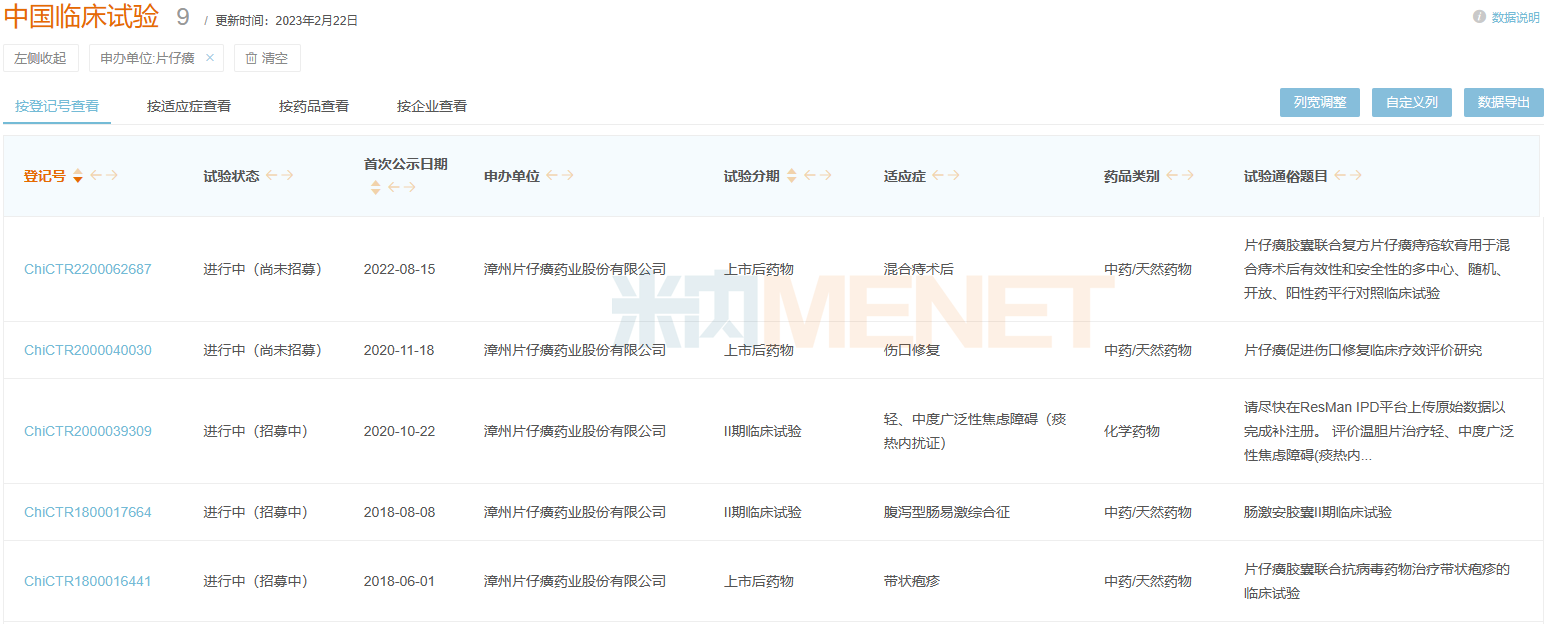Sort by 登记号 column sort icon
The width and height of the screenshot is (1547, 624).
tap(78, 176)
